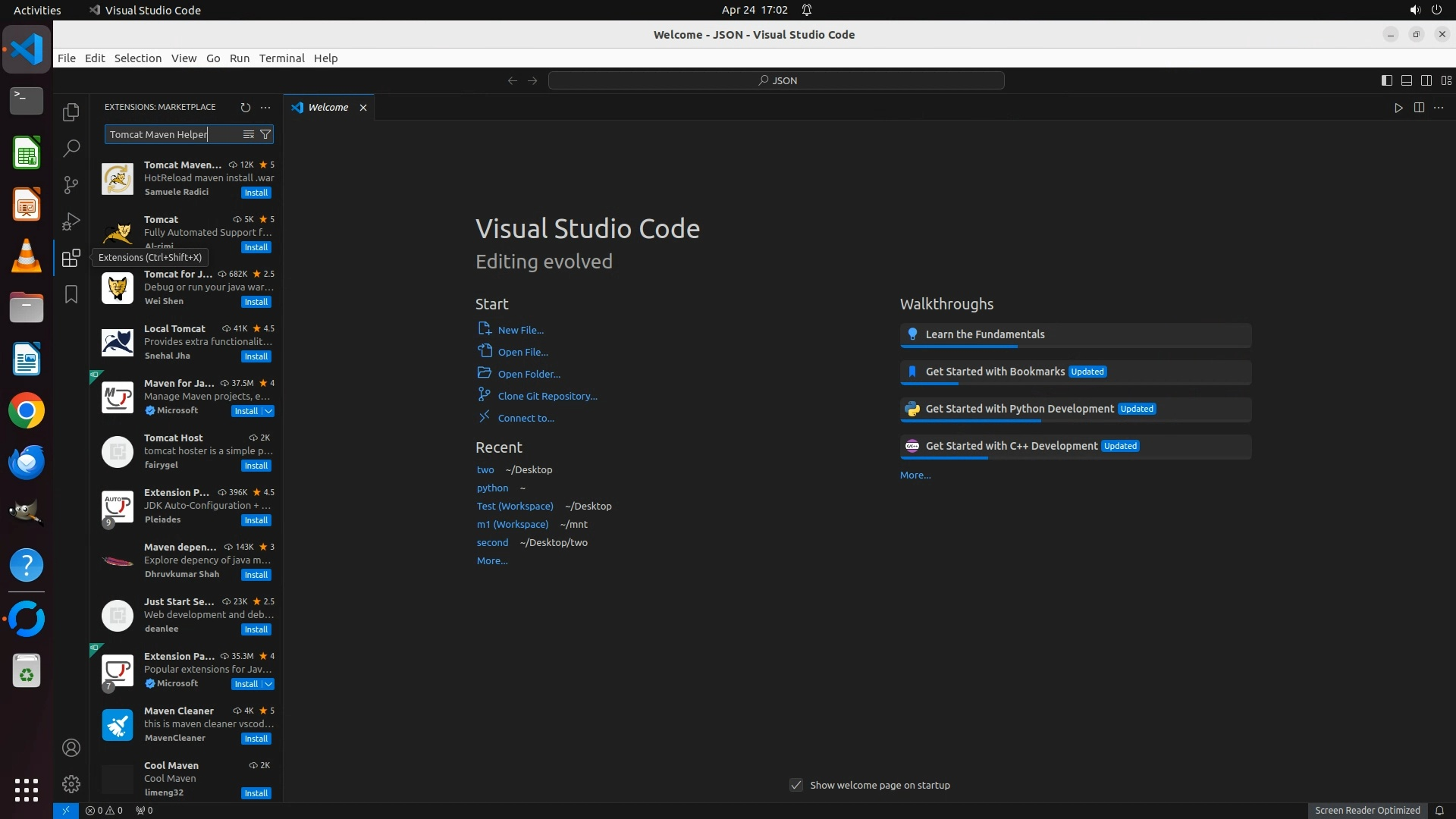Expand install dropdown for Maven for Java

[x=268, y=411]
